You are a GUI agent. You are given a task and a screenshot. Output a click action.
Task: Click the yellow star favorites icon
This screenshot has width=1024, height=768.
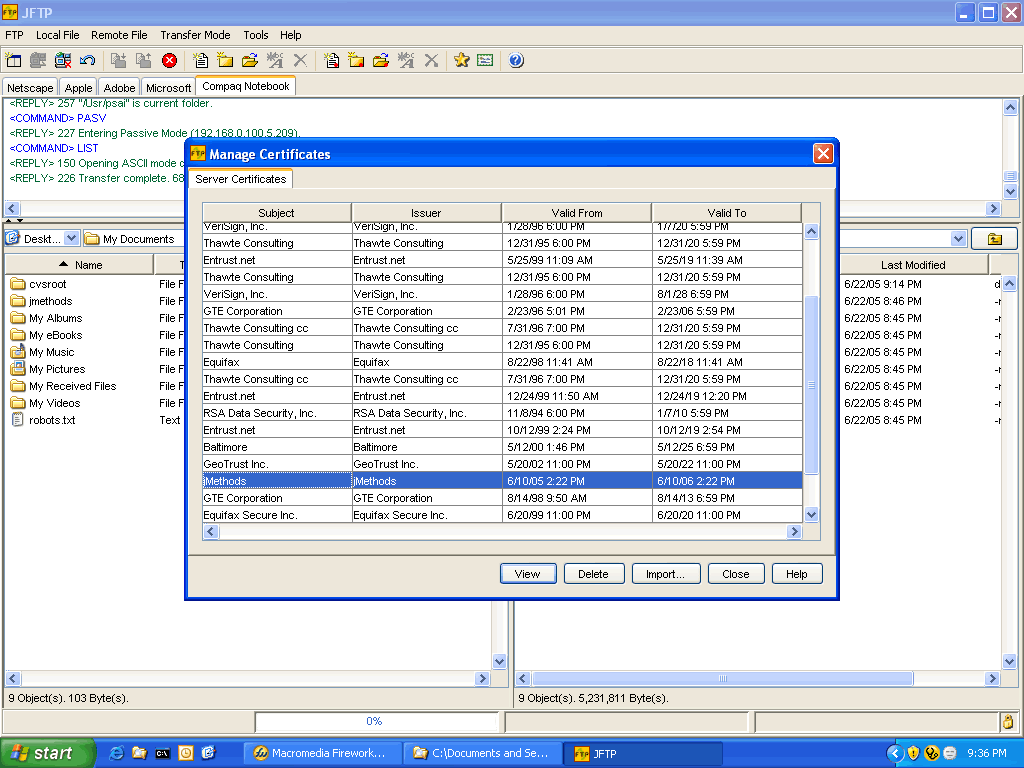462,61
